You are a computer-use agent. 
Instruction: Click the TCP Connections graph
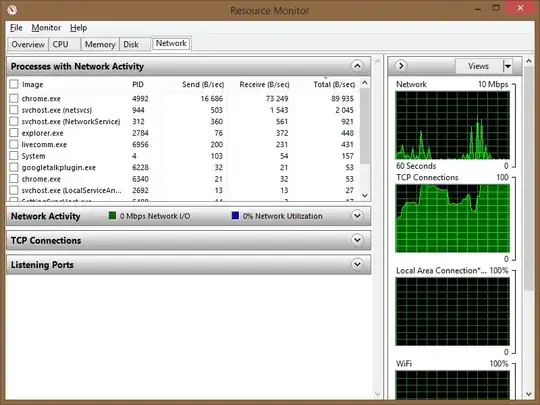(x=453, y=218)
